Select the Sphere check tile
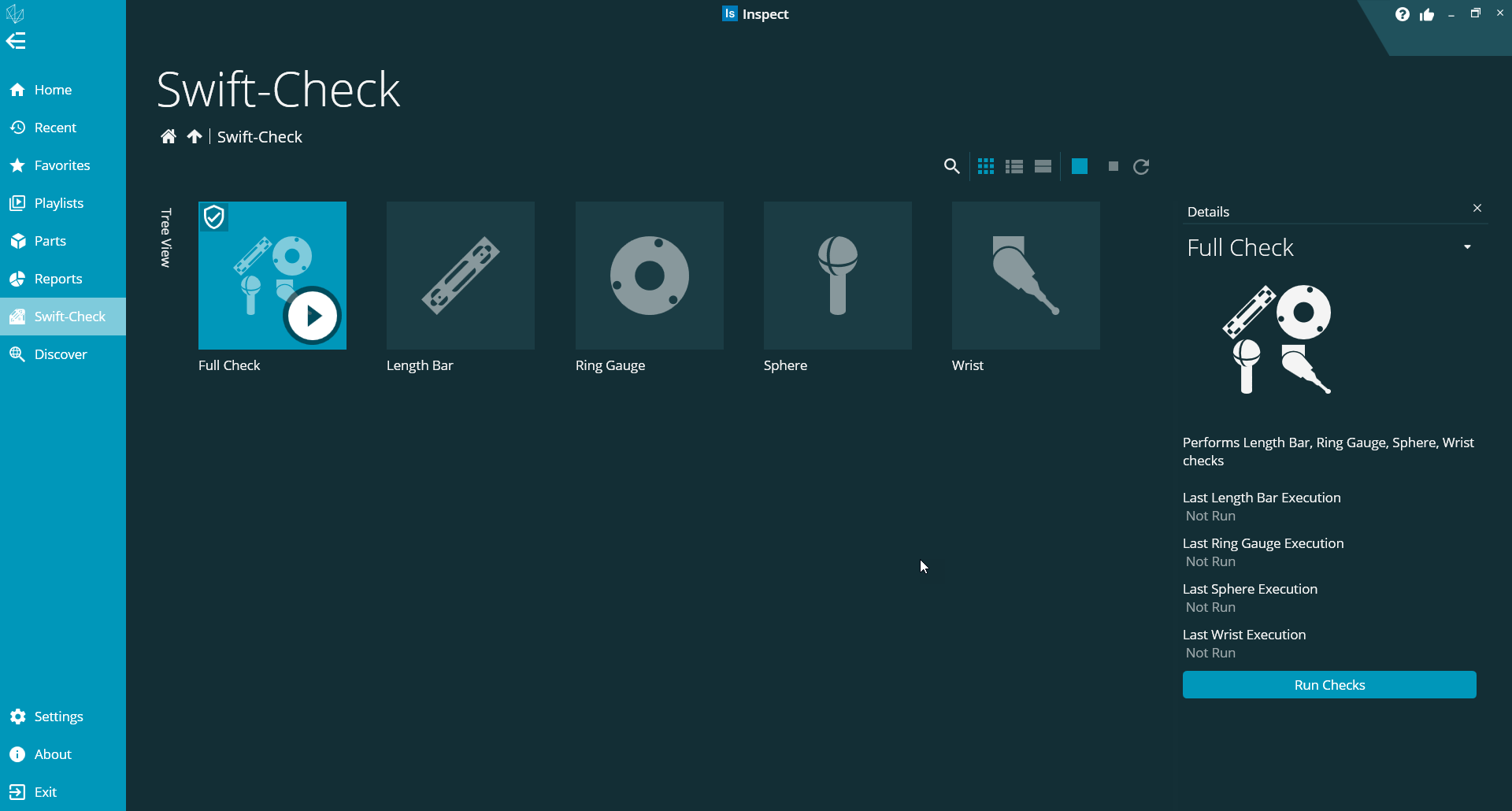 pos(837,276)
